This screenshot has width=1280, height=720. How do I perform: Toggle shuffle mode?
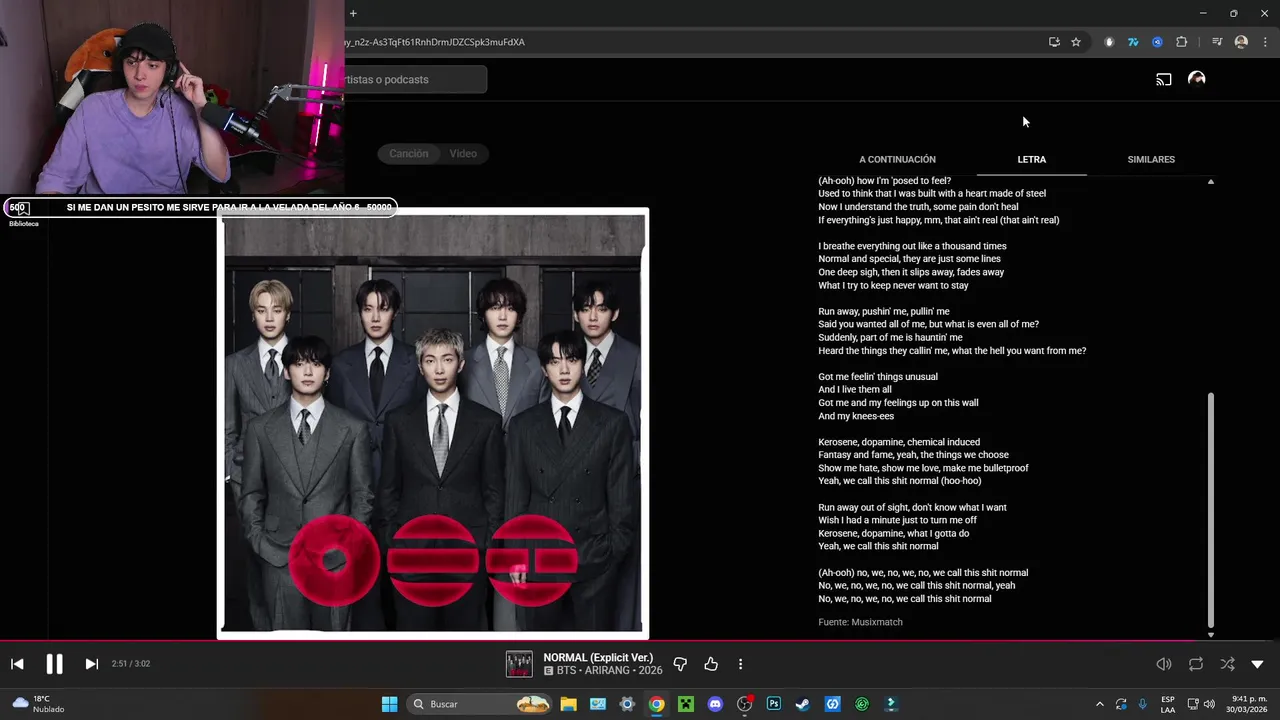(x=1227, y=664)
